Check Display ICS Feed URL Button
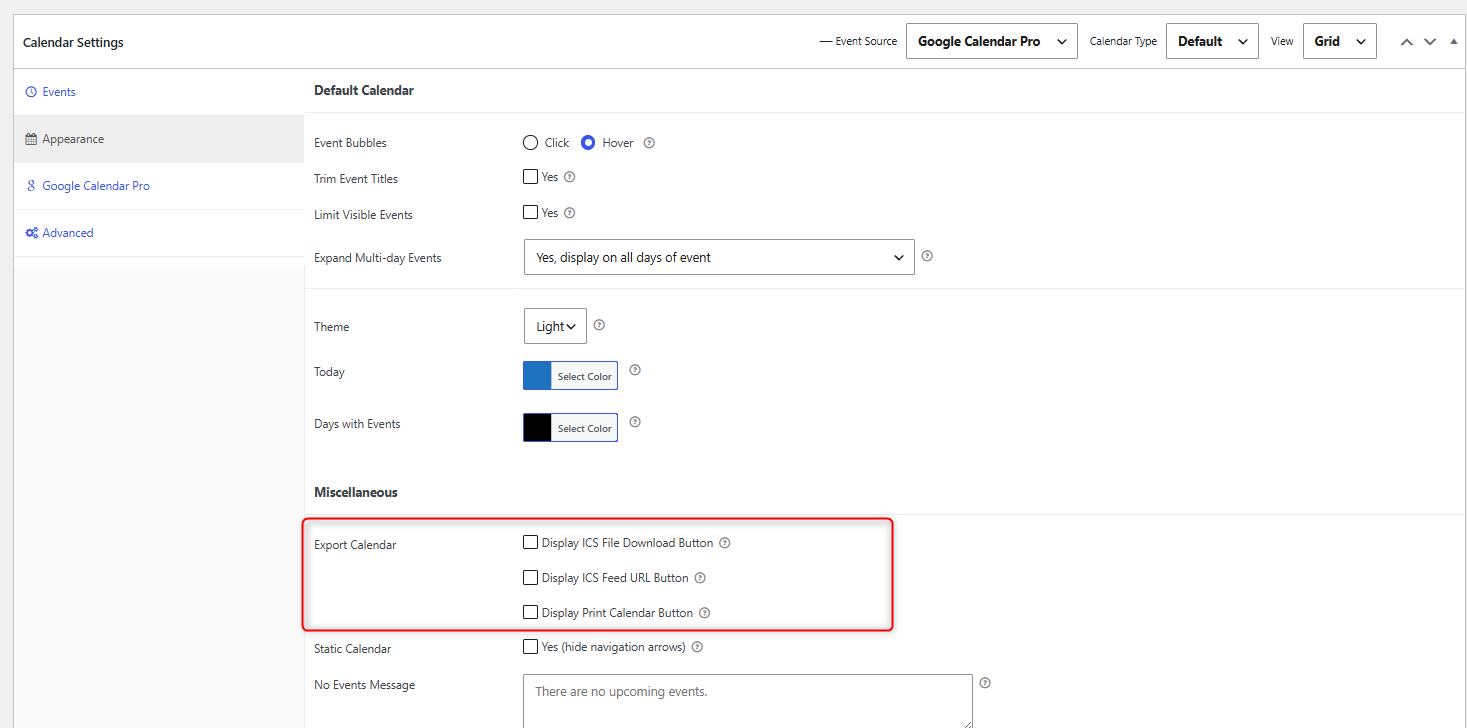The height and width of the screenshot is (728, 1467). pyautogui.click(x=531, y=578)
